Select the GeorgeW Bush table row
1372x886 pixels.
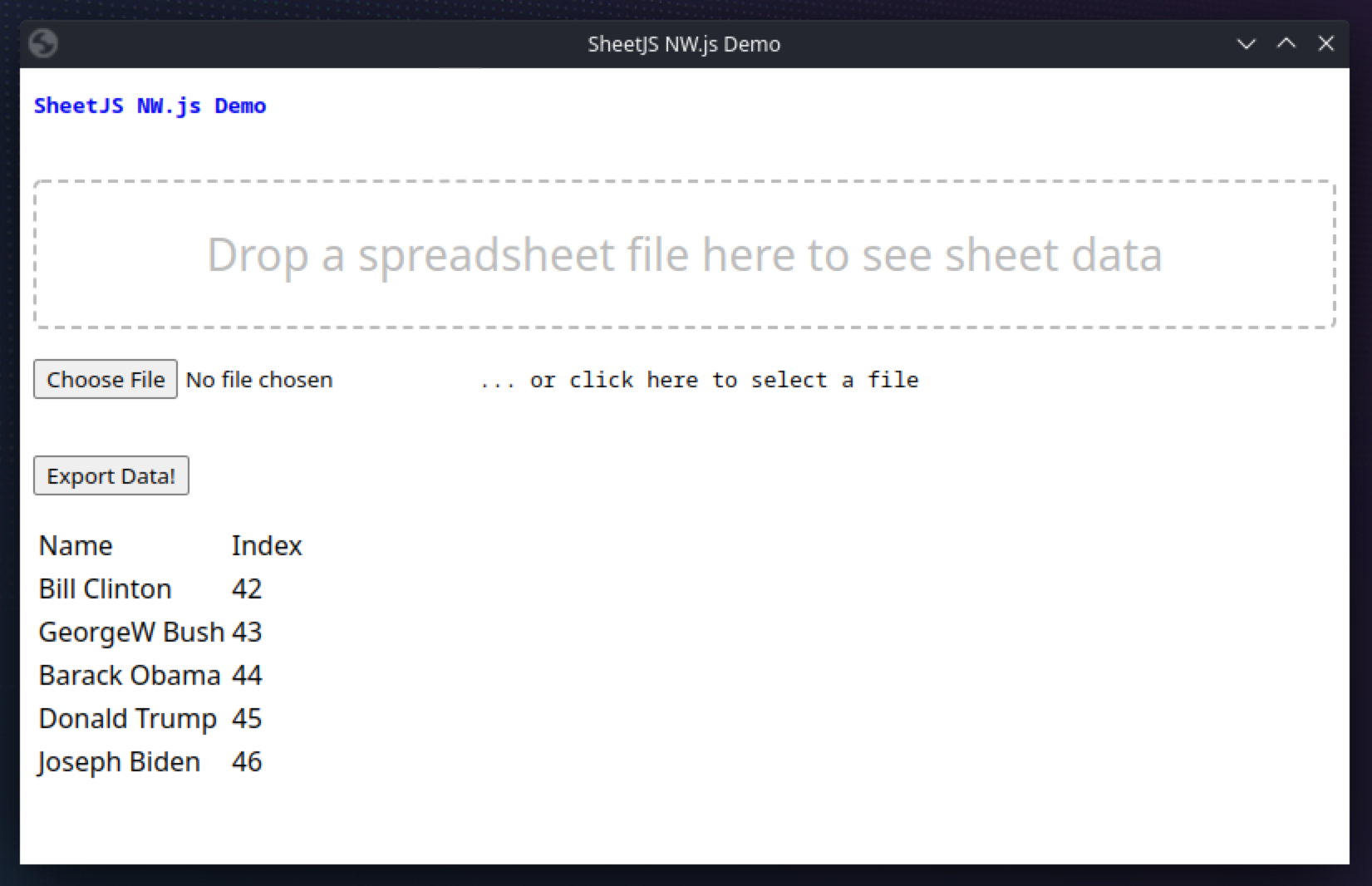point(130,632)
